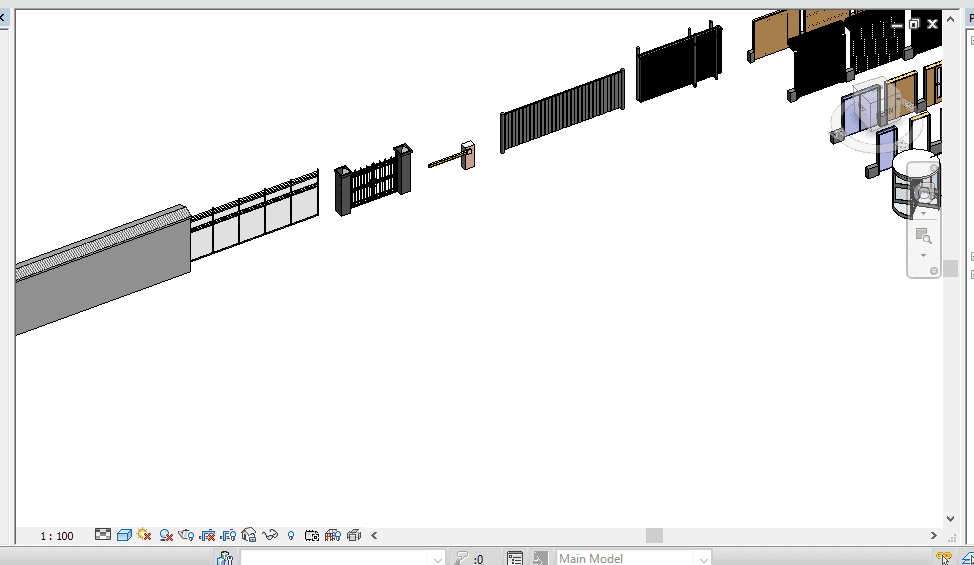Open the Rendering dialog teapot icon

click(x=186, y=535)
